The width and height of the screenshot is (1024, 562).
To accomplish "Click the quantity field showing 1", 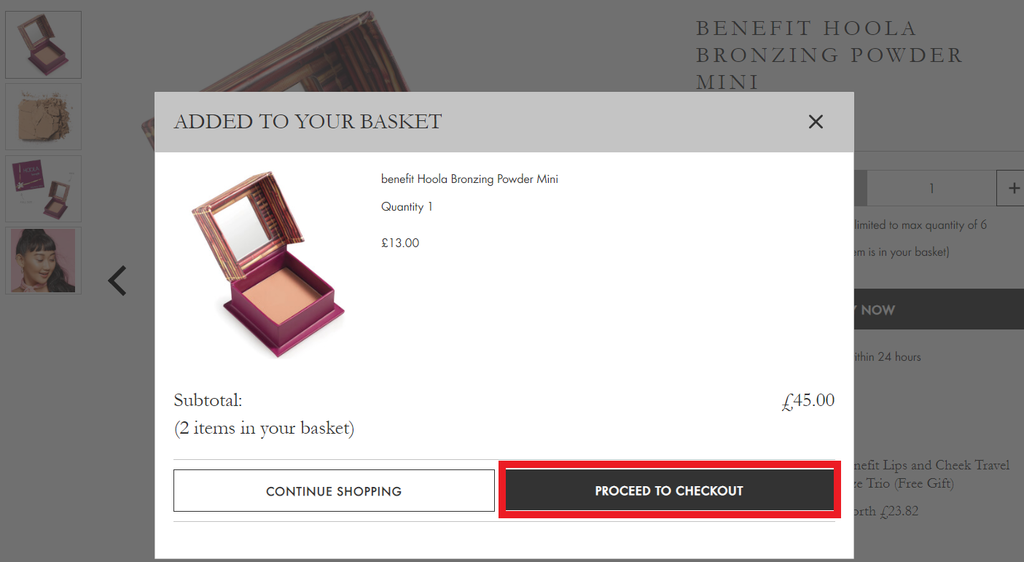I will tap(931, 188).
